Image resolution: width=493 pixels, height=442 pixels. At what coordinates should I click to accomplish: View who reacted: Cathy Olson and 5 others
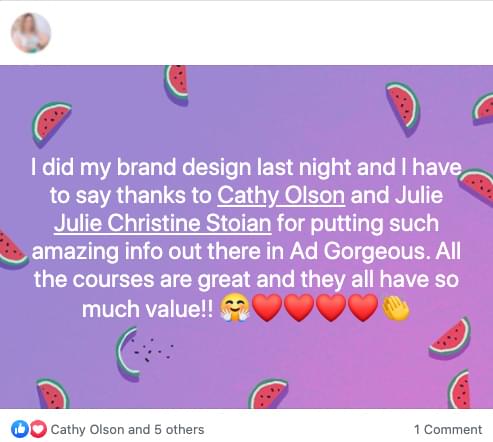click(127, 430)
